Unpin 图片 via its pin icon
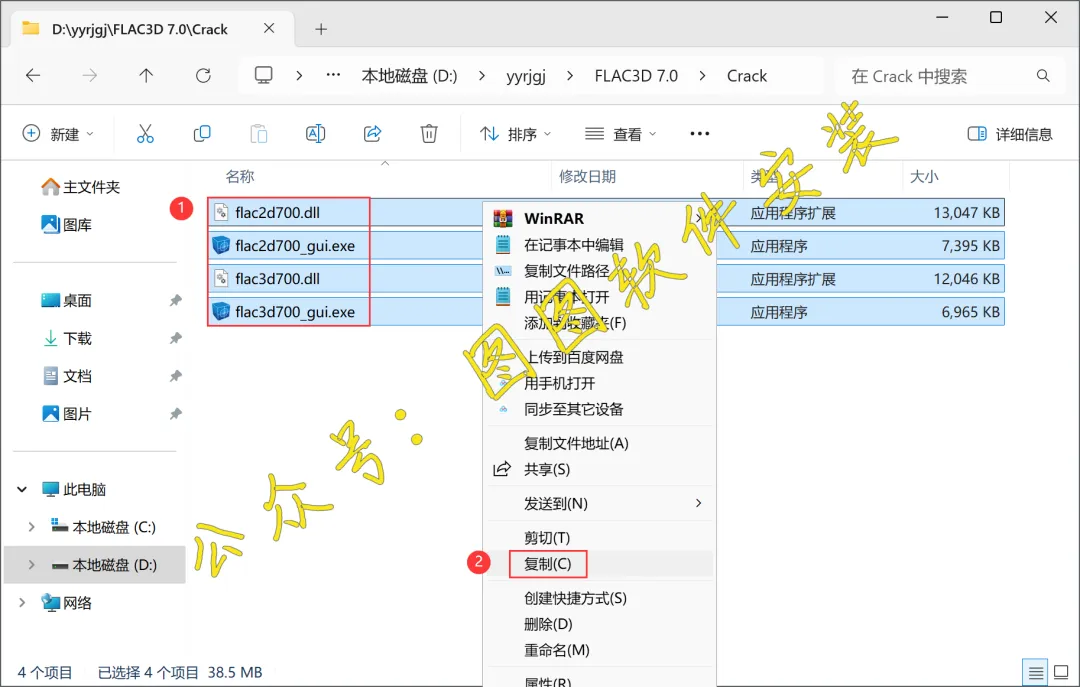 pyautogui.click(x=176, y=414)
